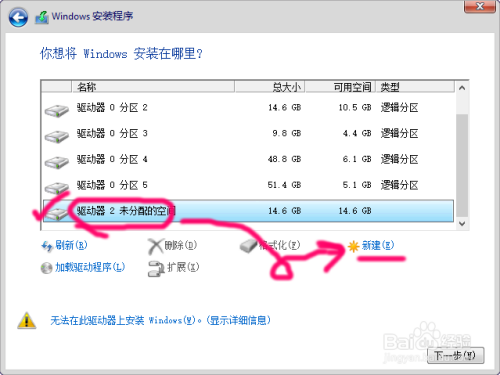Close the Windows Setup window
The image size is (500, 375).
click(x=480, y=6)
